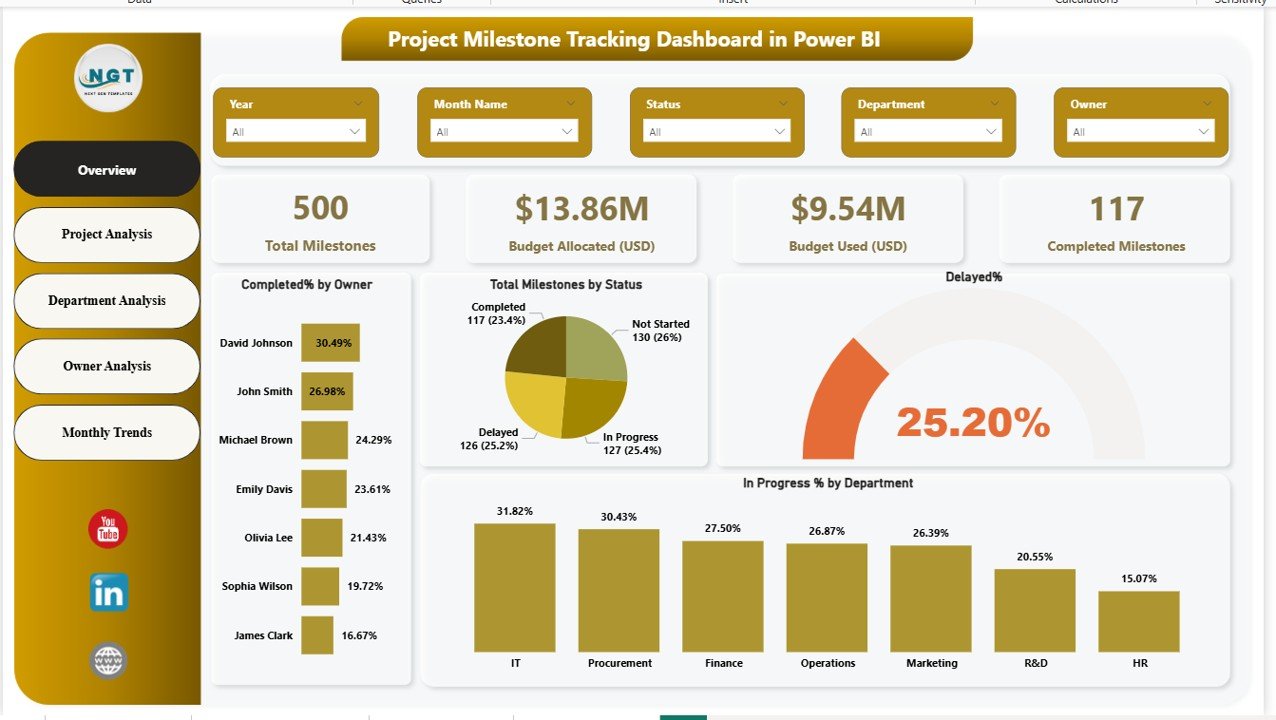The image size is (1276, 720).
Task: Go to the Department Analysis page
Action: 107,300
